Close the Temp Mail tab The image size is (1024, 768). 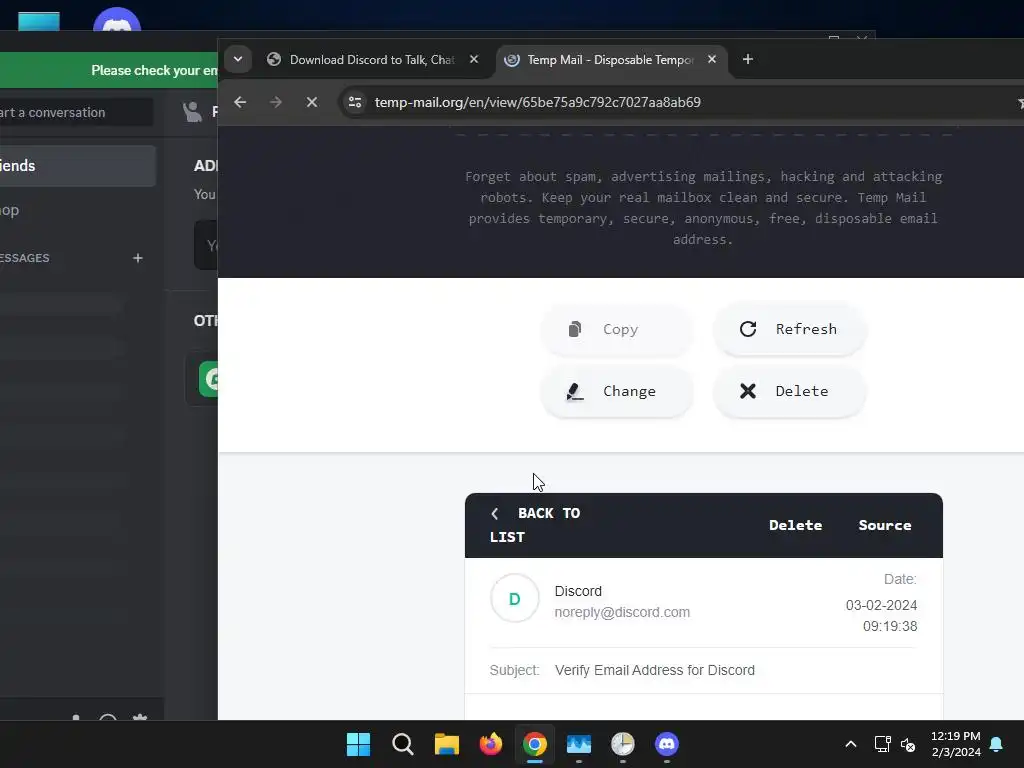coord(712,59)
